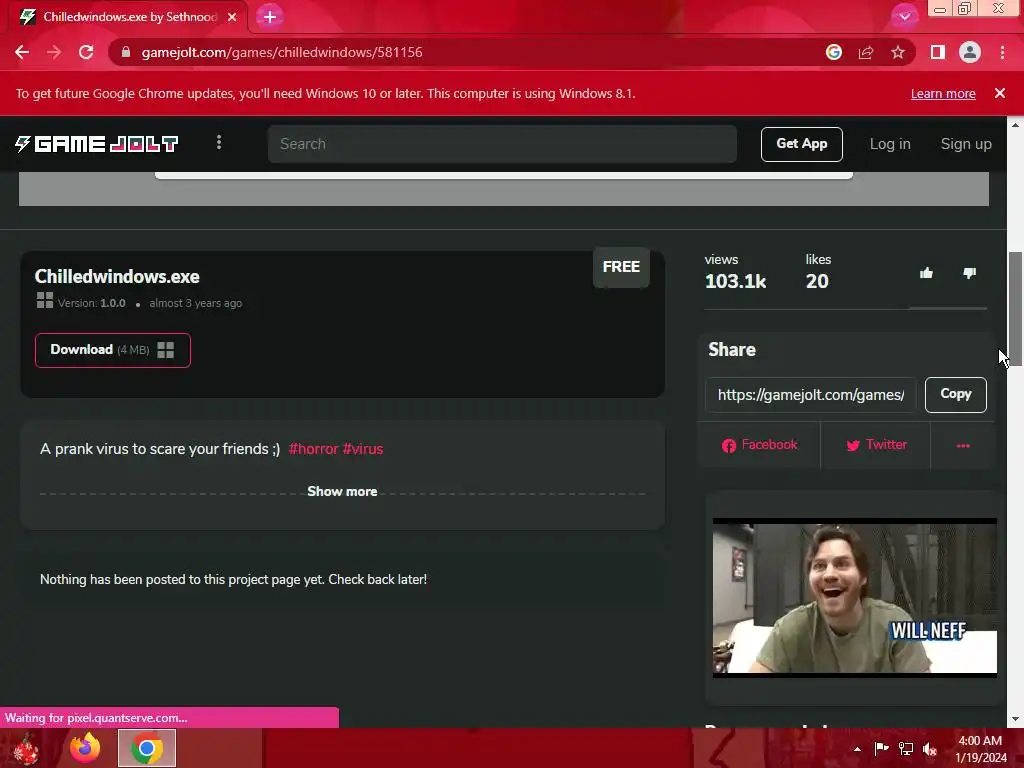Dismiss the Chrome update notice bar
Image resolution: width=1024 pixels, height=768 pixels.
(1000, 93)
